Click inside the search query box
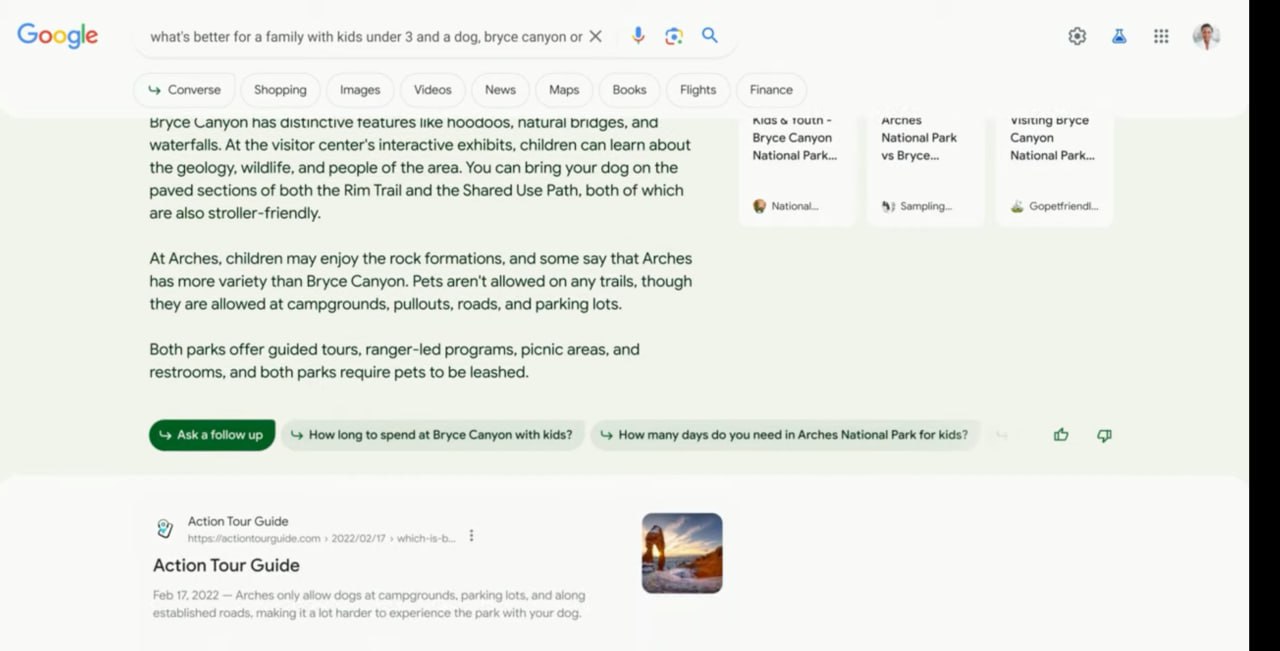This screenshot has height=651, width=1280. tap(366, 36)
